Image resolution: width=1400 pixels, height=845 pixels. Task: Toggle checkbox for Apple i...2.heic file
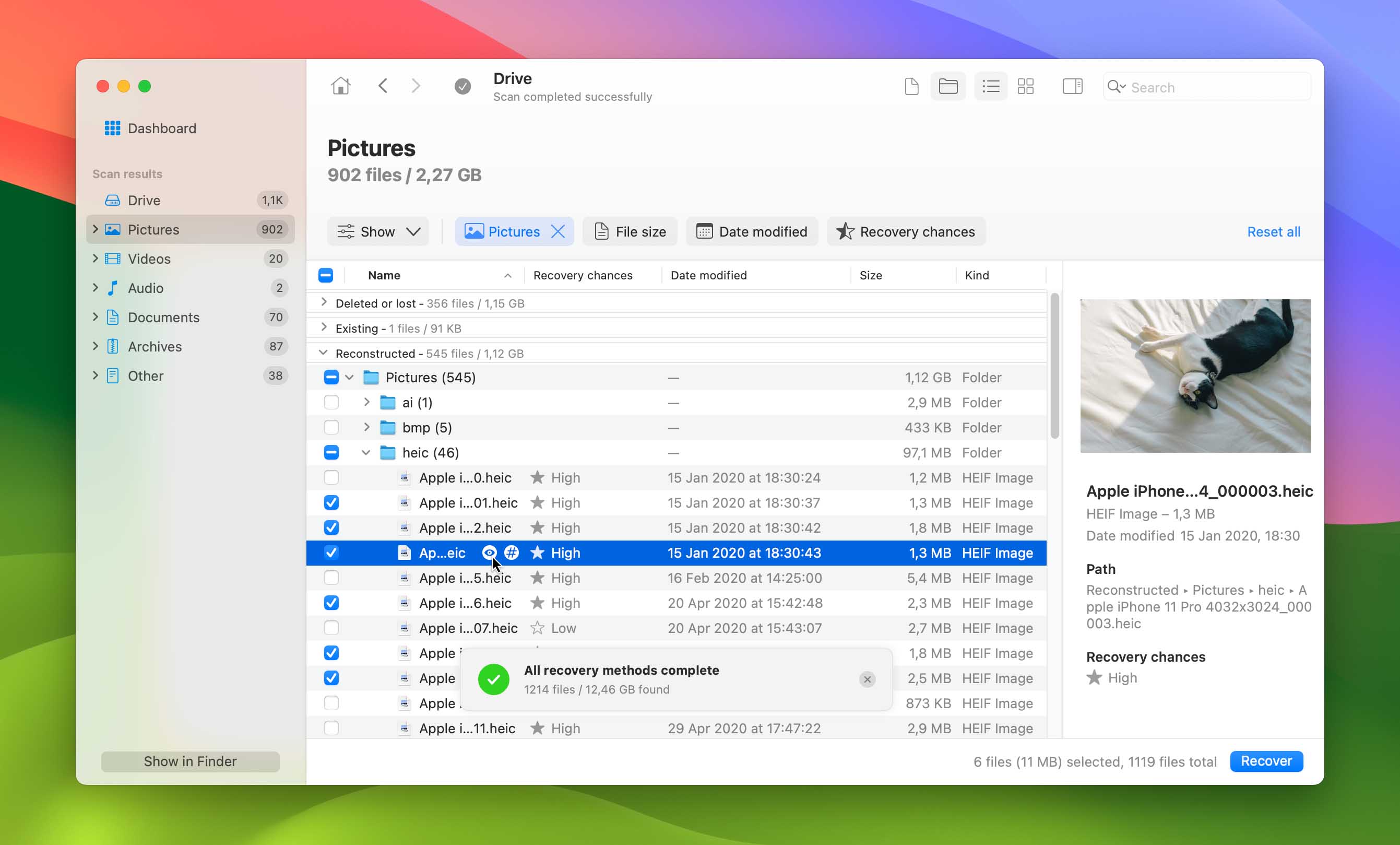pos(331,527)
